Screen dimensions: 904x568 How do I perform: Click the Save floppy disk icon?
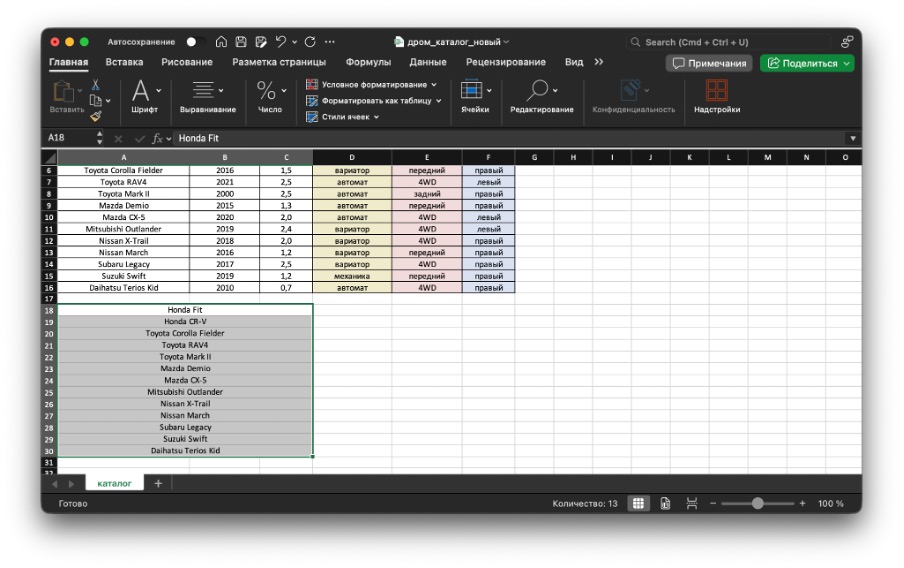[x=241, y=42]
